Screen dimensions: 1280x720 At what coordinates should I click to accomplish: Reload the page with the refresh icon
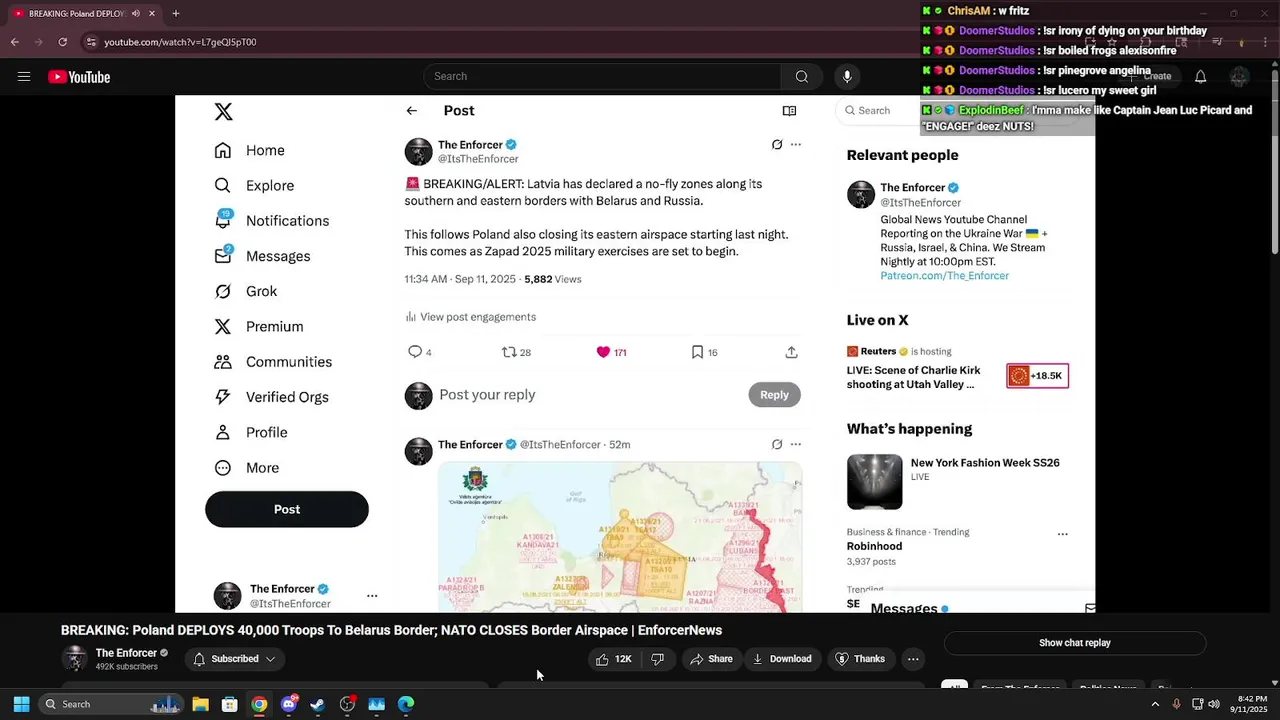pyautogui.click(x=63, y=42)
